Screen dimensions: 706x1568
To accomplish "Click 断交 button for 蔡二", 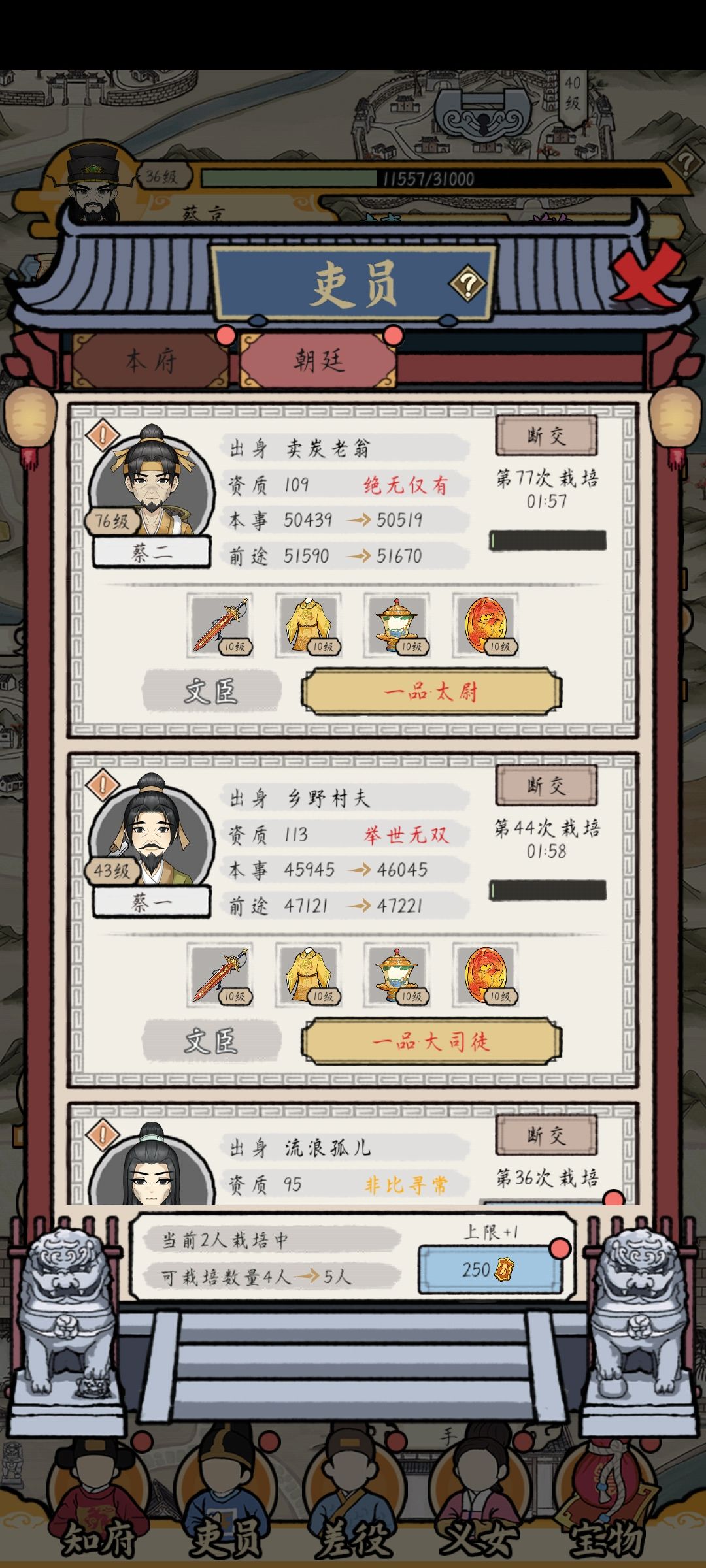I will 546,436.
